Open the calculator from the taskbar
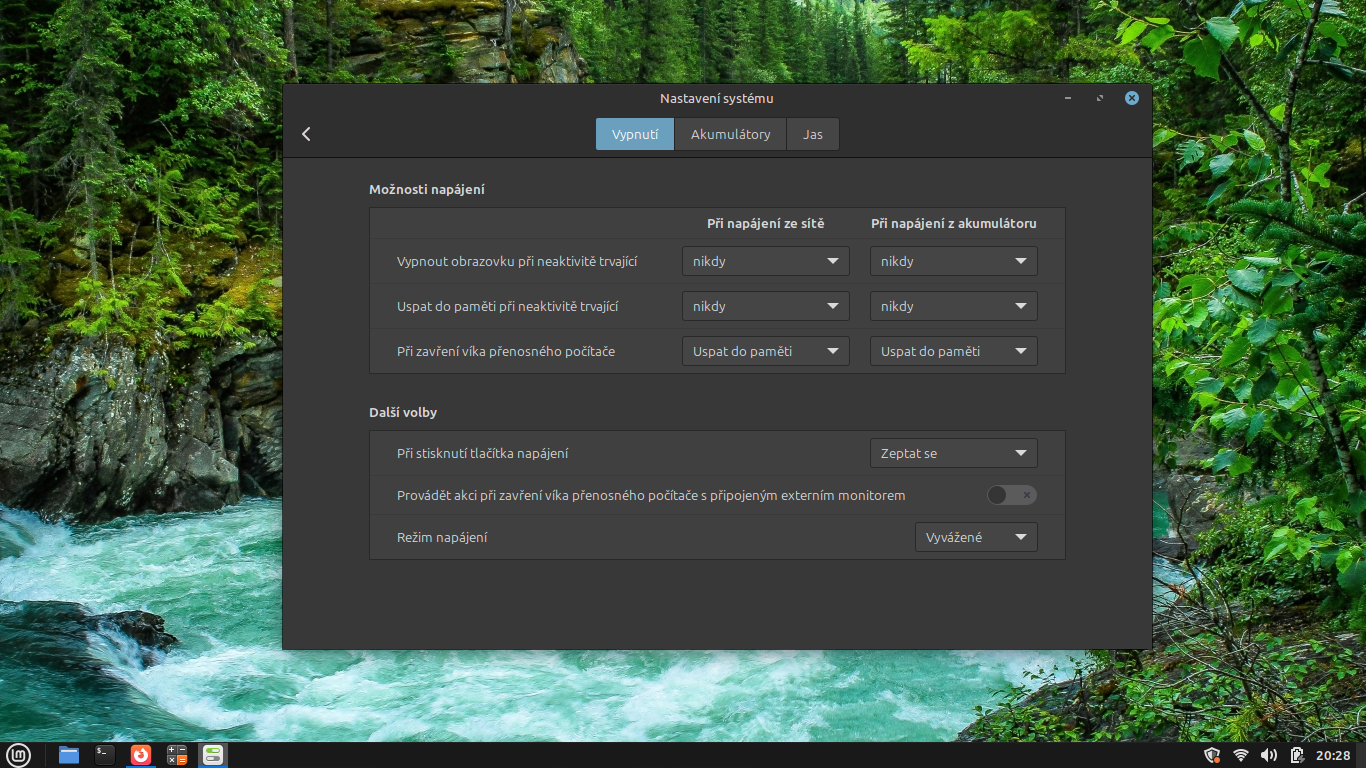This screenshot has width=1366, height=768. (177, 755)
